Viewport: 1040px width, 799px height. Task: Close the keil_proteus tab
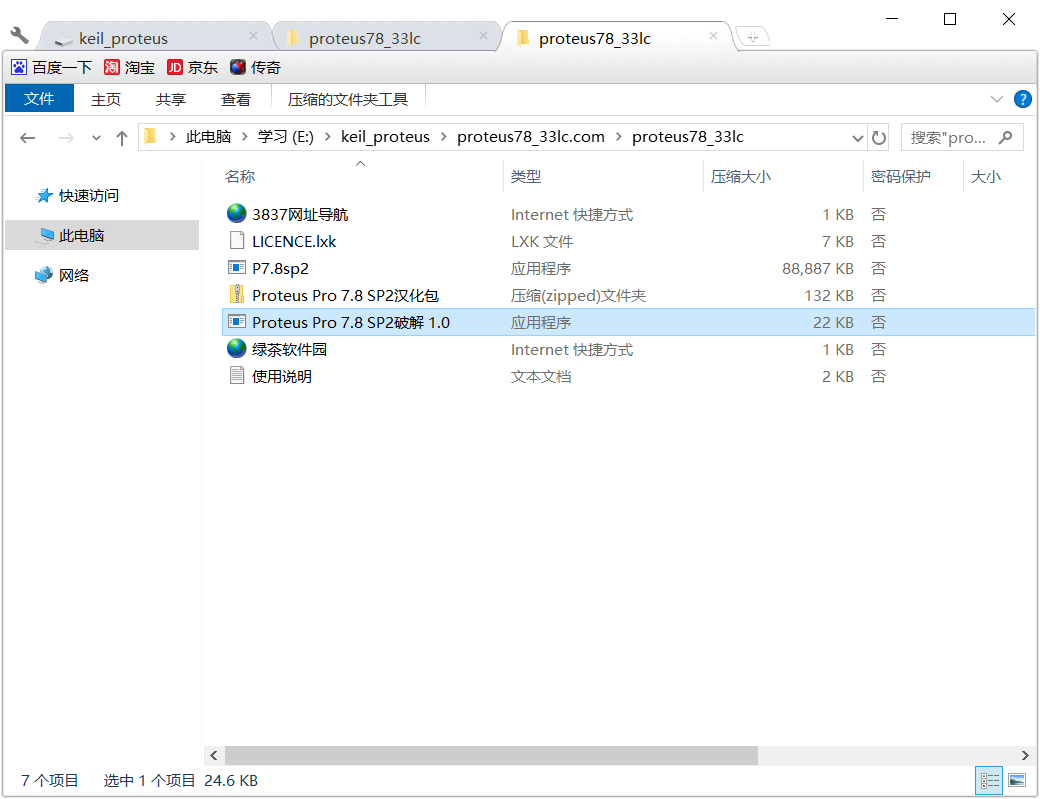point(253,36)
